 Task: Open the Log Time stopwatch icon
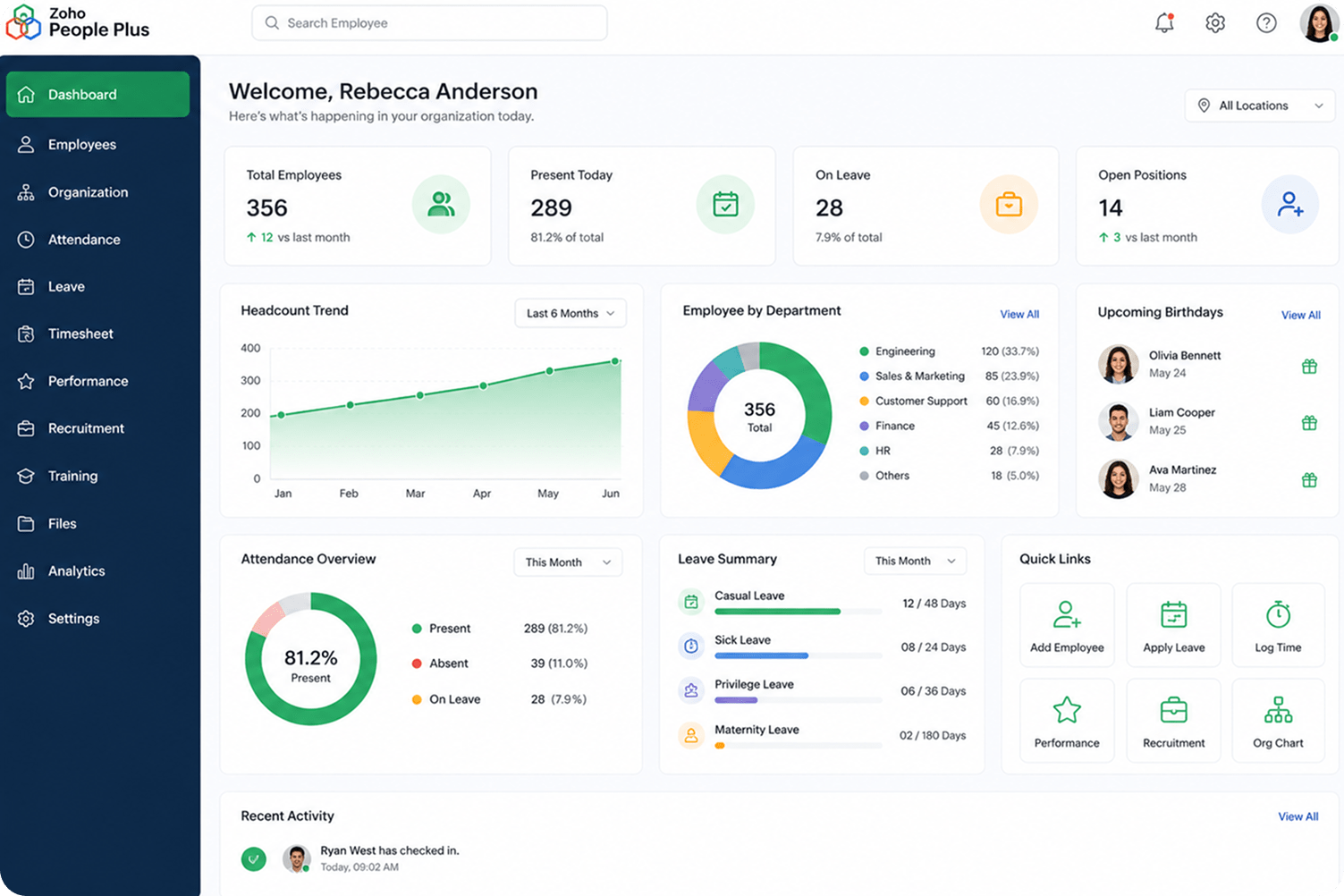1278,614
